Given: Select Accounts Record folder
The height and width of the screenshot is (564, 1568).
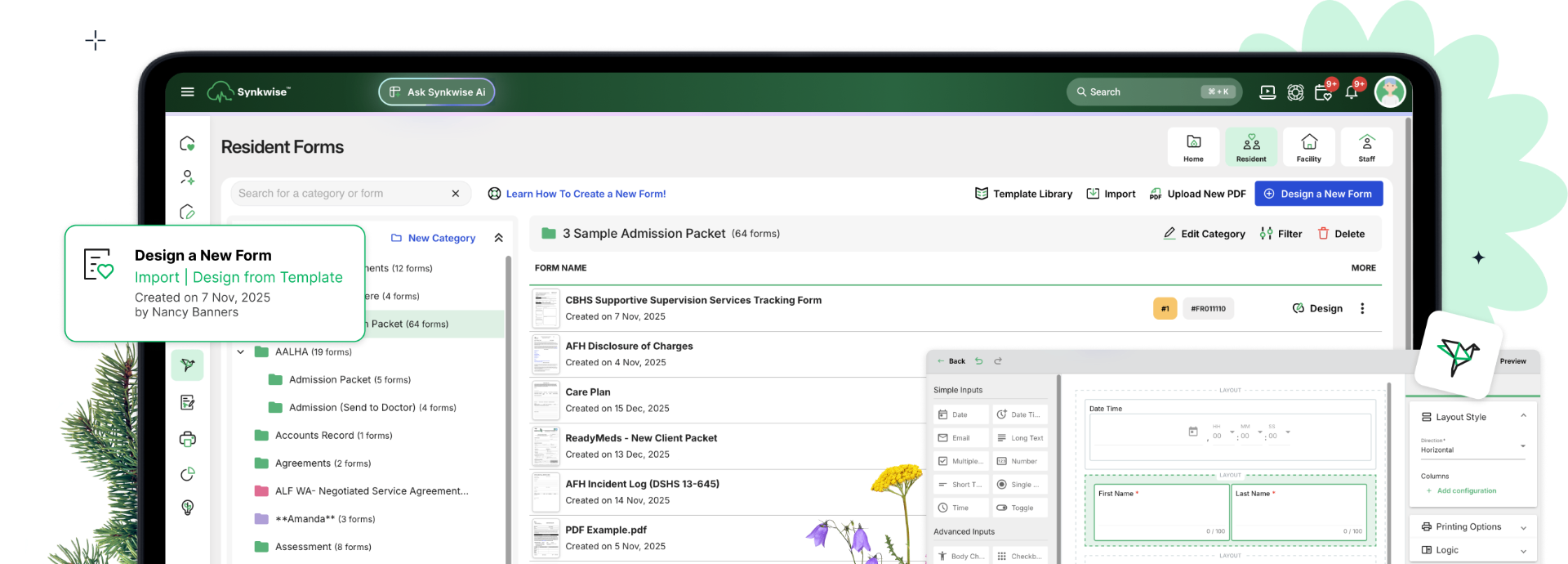Looking at the screenshot, I should coord(323,436).
